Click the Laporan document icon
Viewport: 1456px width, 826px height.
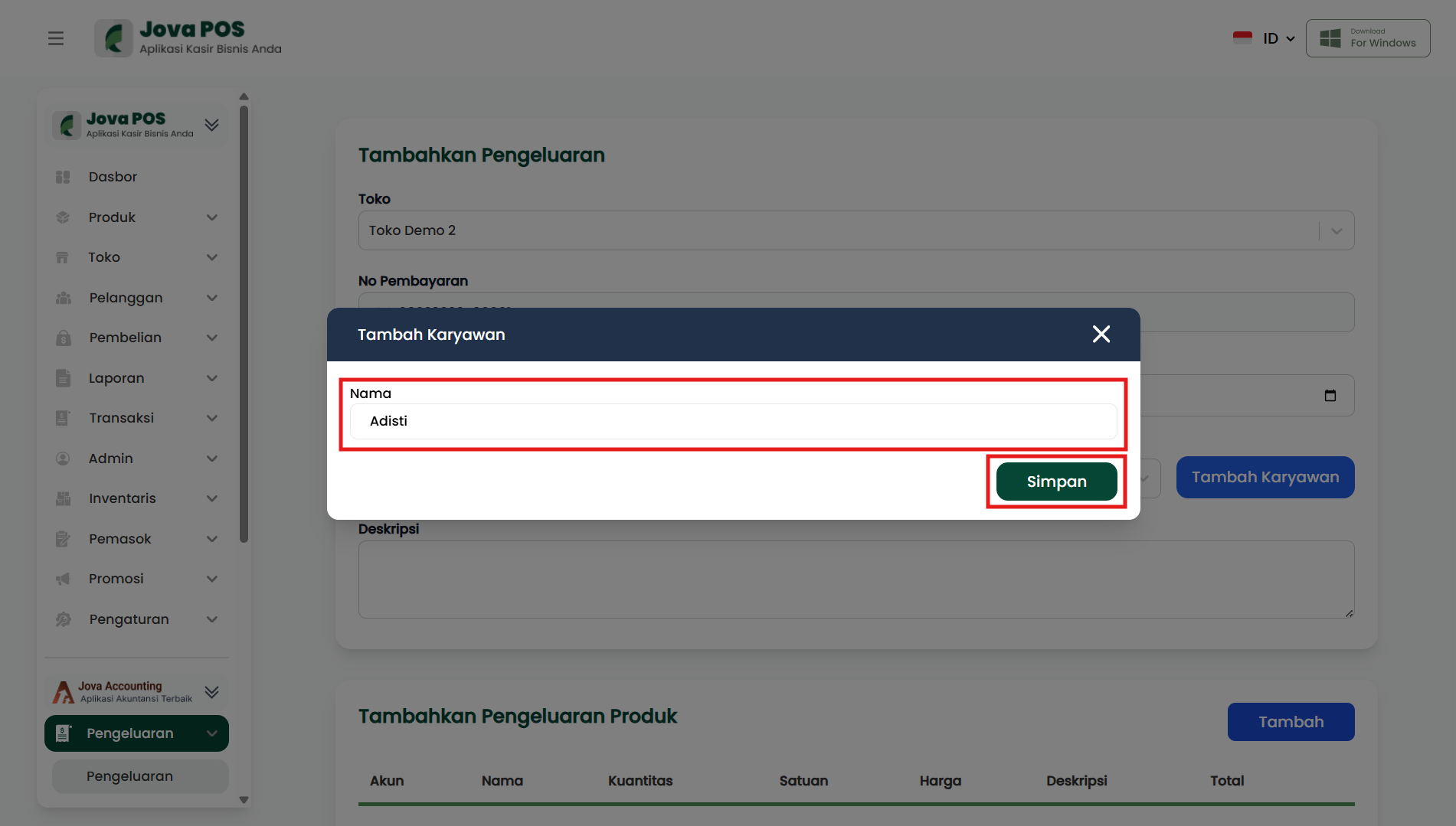pos(63,378)
